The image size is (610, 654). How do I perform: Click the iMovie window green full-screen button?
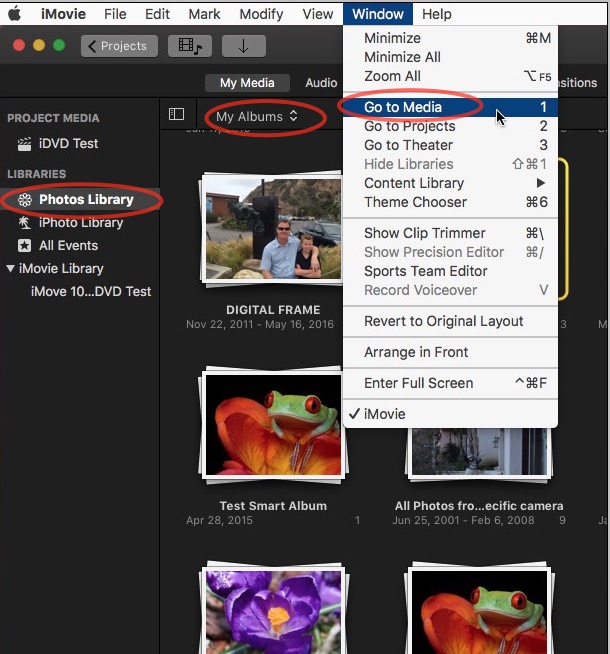(x=59, y=45)
